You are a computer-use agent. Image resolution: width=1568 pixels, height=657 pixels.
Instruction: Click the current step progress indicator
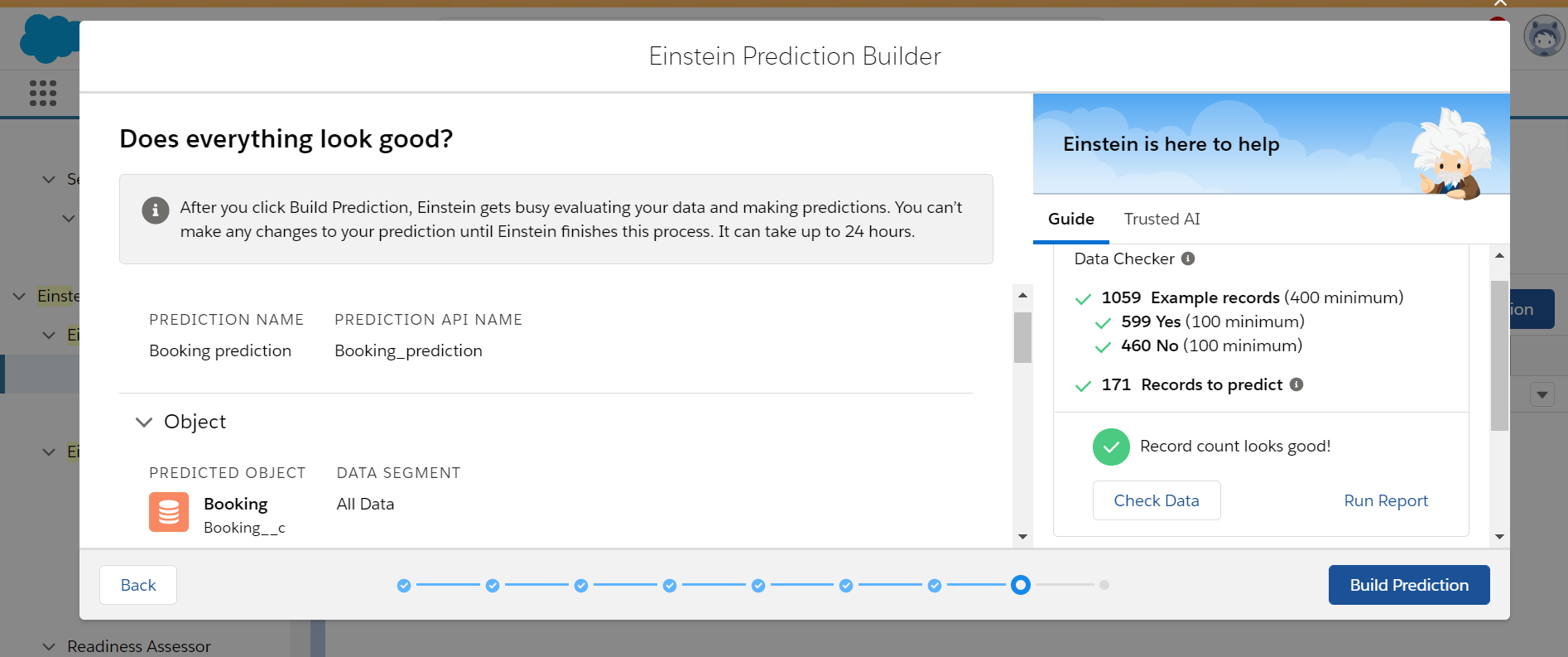1021,585
